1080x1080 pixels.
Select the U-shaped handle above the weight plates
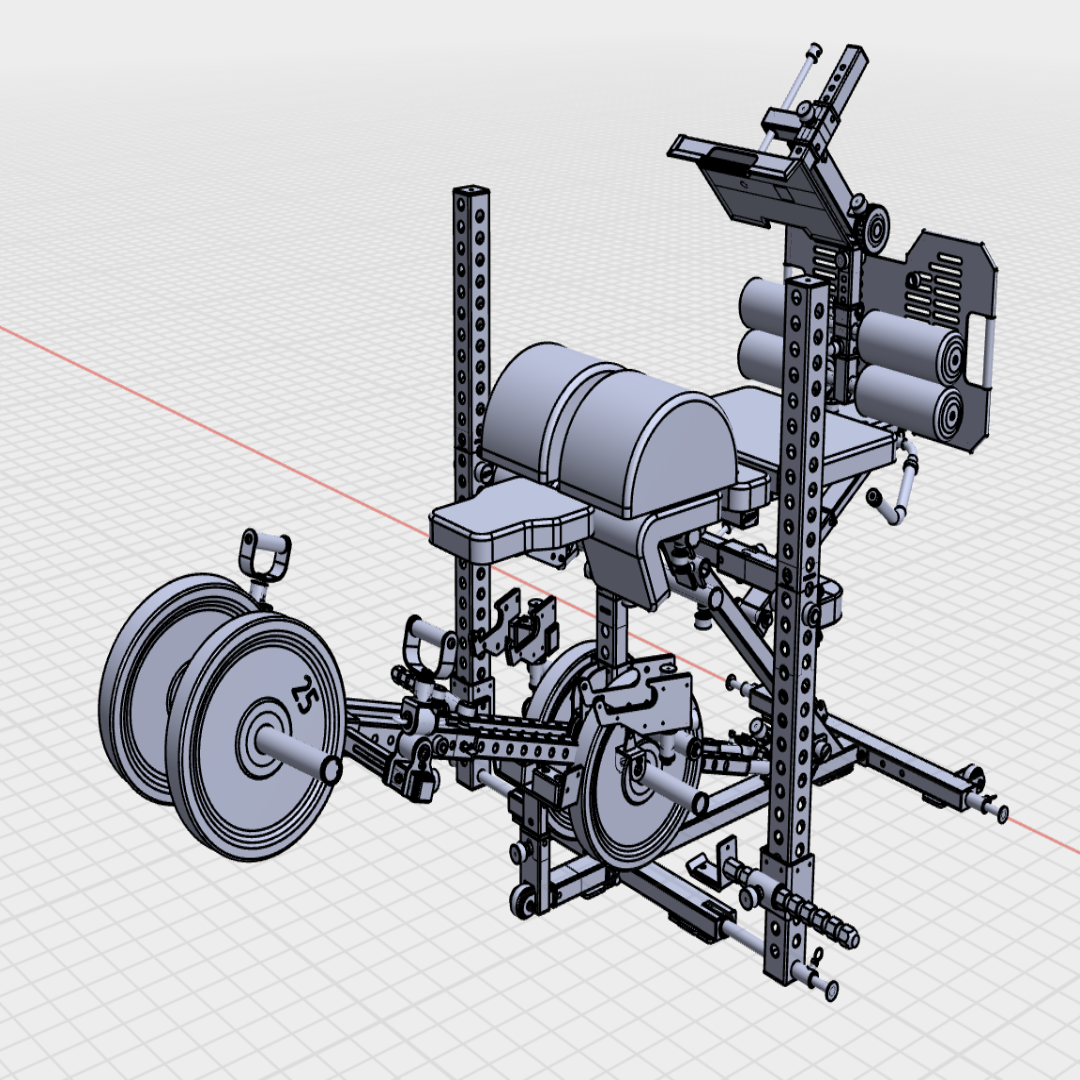265,557
